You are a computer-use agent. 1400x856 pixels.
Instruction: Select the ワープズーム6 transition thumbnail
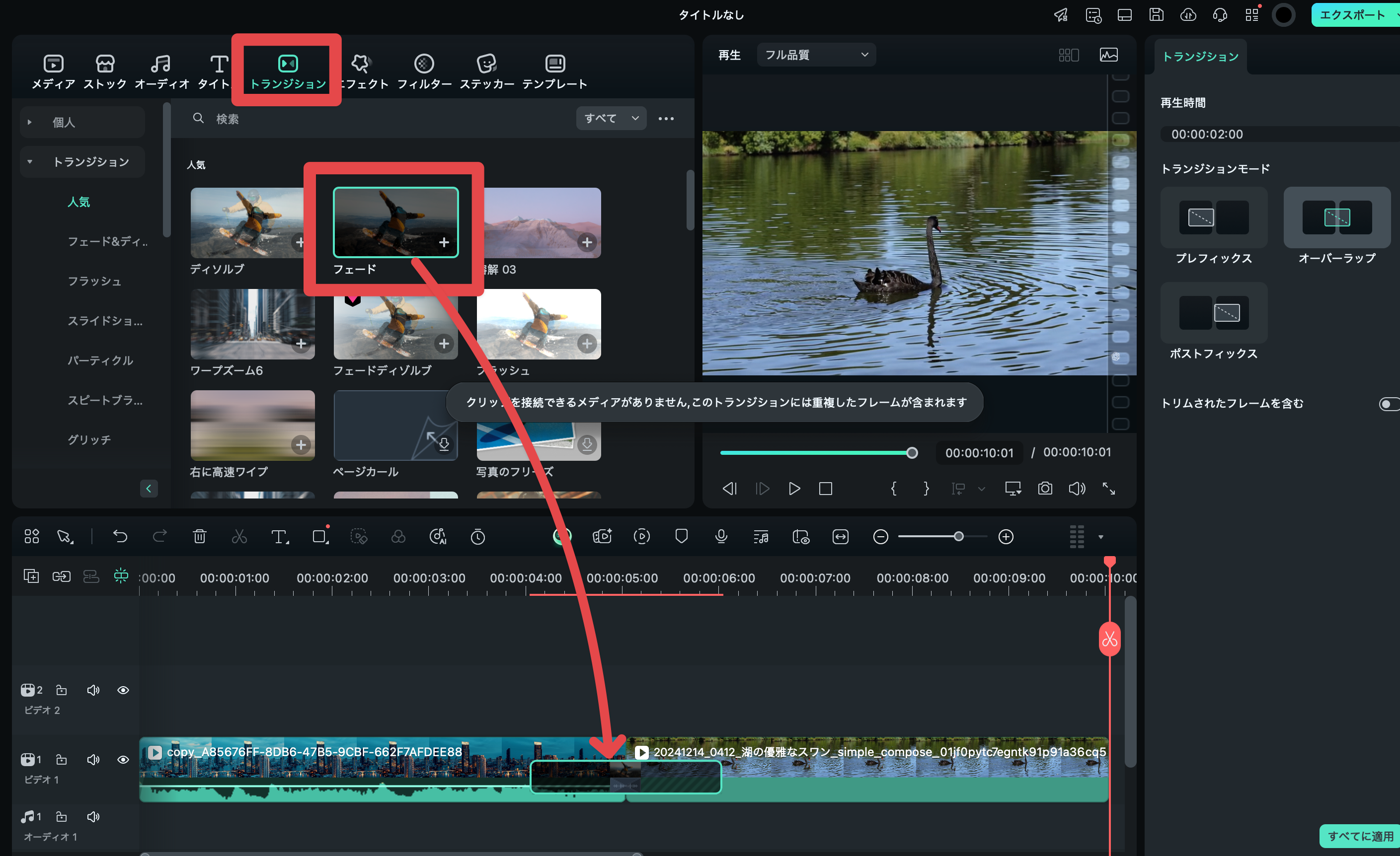(x=252, y=324)
